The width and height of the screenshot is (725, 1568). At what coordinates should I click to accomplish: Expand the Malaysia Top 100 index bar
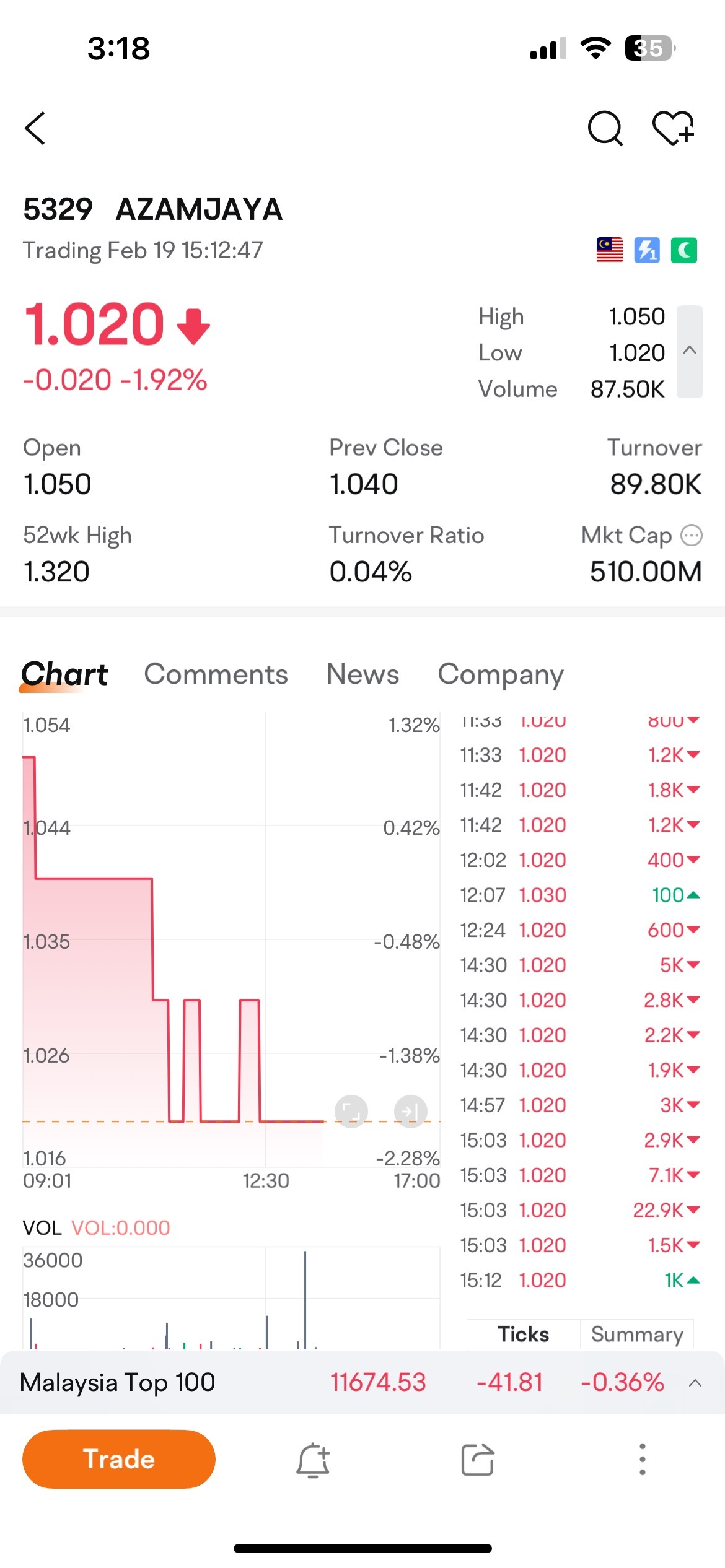pyautogui.click(x=695, y=1383)
